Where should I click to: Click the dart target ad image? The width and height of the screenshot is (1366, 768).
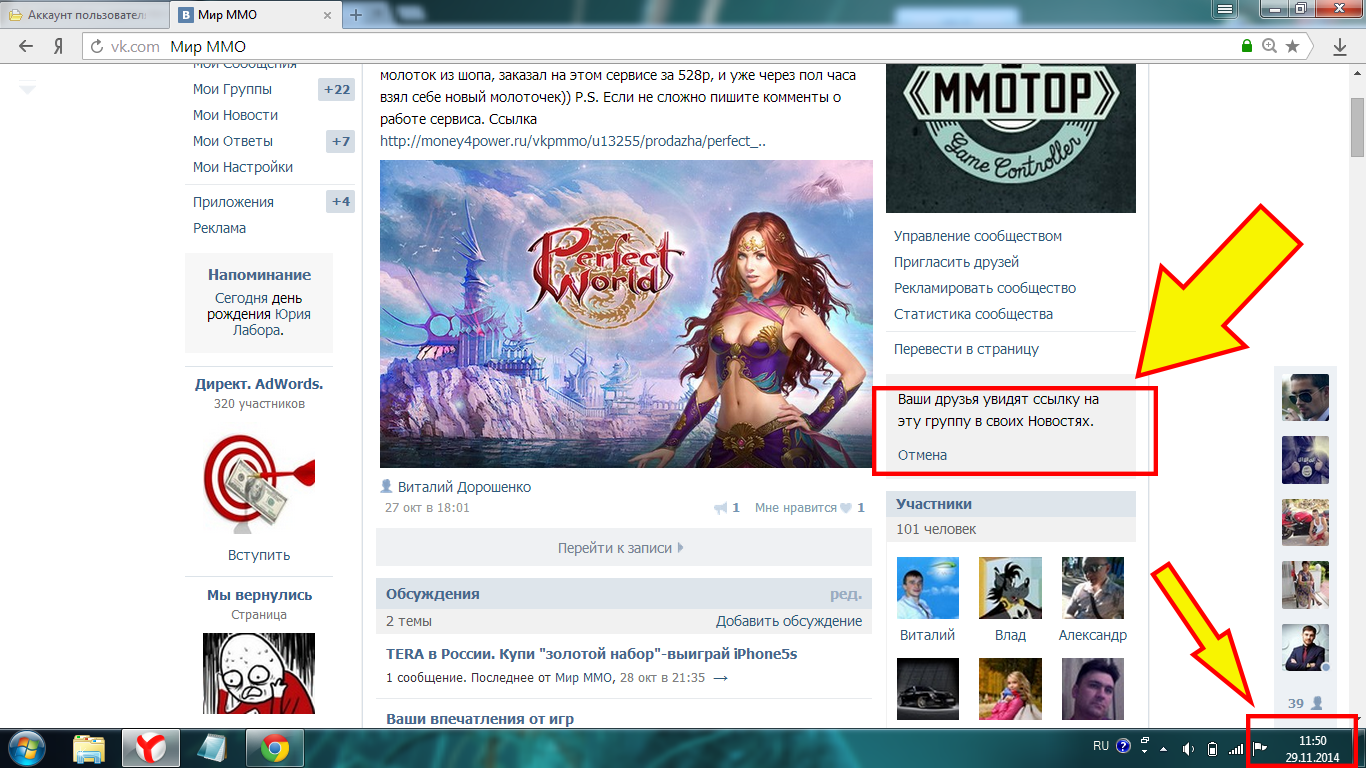click(259, 478)
